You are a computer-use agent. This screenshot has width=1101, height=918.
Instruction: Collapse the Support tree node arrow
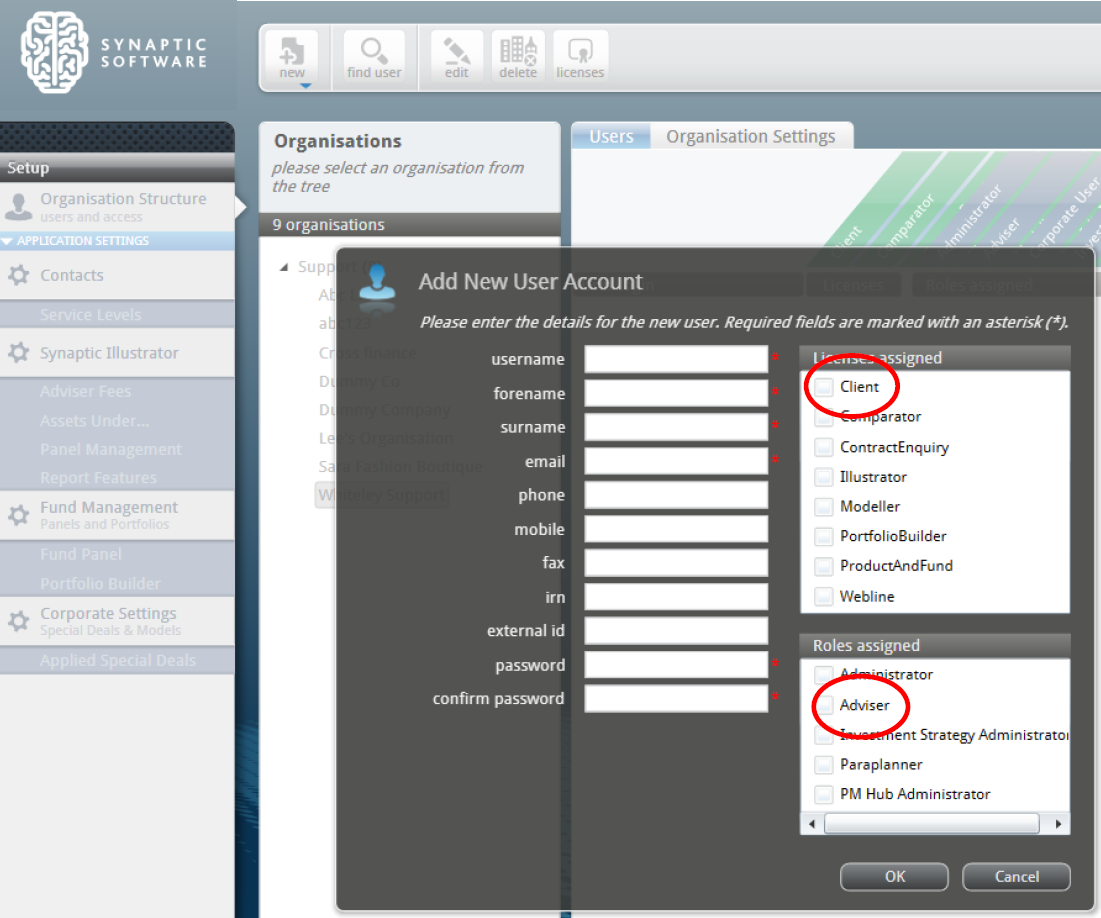click(x=284, y=267)
